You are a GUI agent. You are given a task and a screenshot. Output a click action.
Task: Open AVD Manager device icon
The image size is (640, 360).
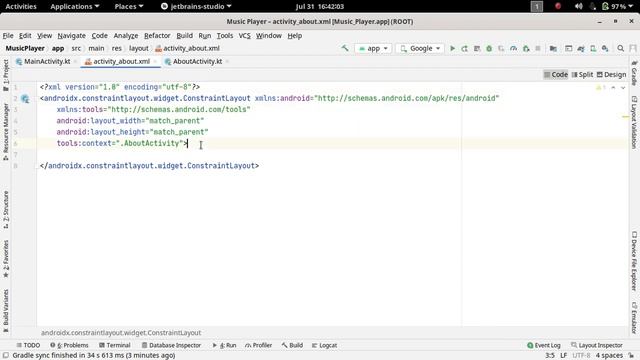(593, 48)
